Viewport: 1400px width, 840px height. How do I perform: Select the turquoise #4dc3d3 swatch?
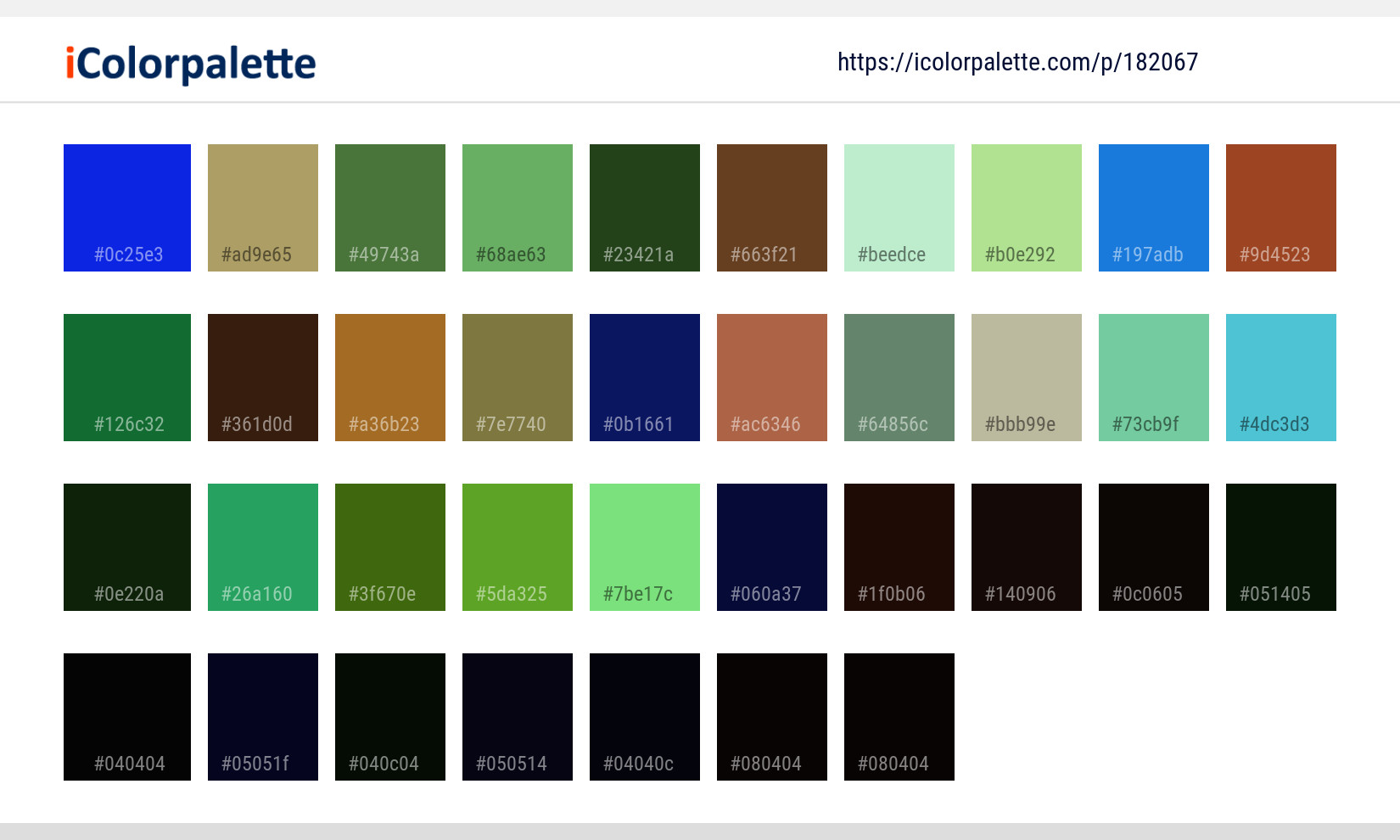[x=1280, y=377]
